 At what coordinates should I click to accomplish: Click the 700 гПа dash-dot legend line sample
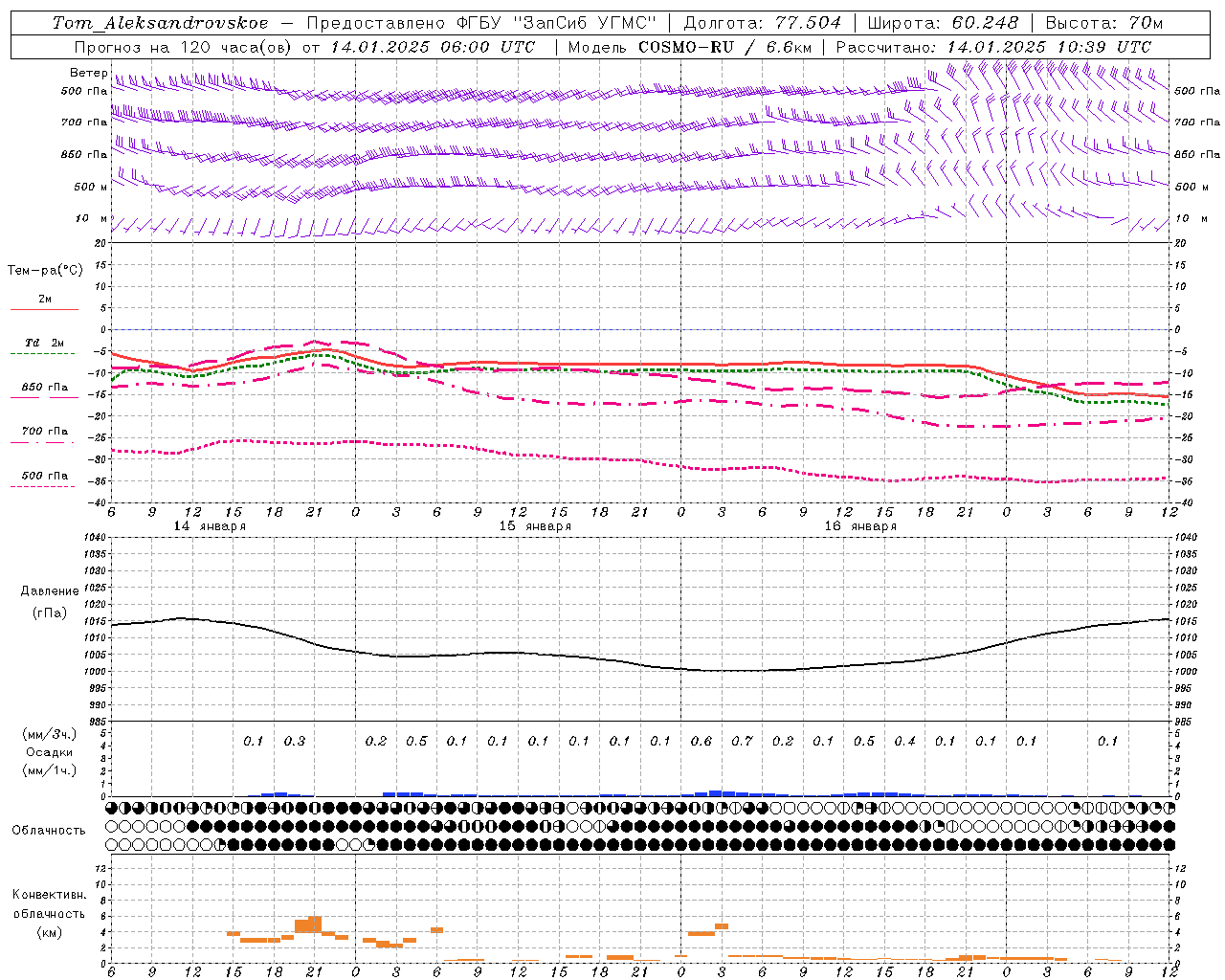[x=42, y=442]
